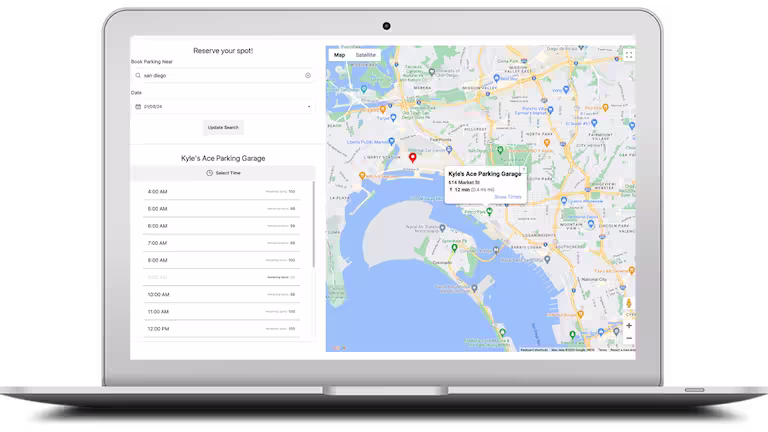Toggle fullscreen map view
Viewport: 768px width, 432px height.
click(x=628, y=55)
